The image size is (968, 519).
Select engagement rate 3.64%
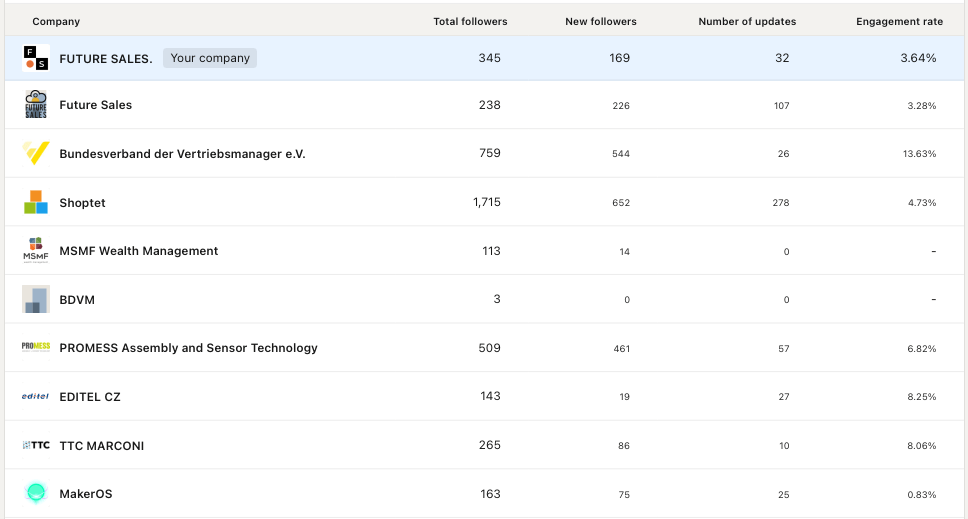pos(918,58)
